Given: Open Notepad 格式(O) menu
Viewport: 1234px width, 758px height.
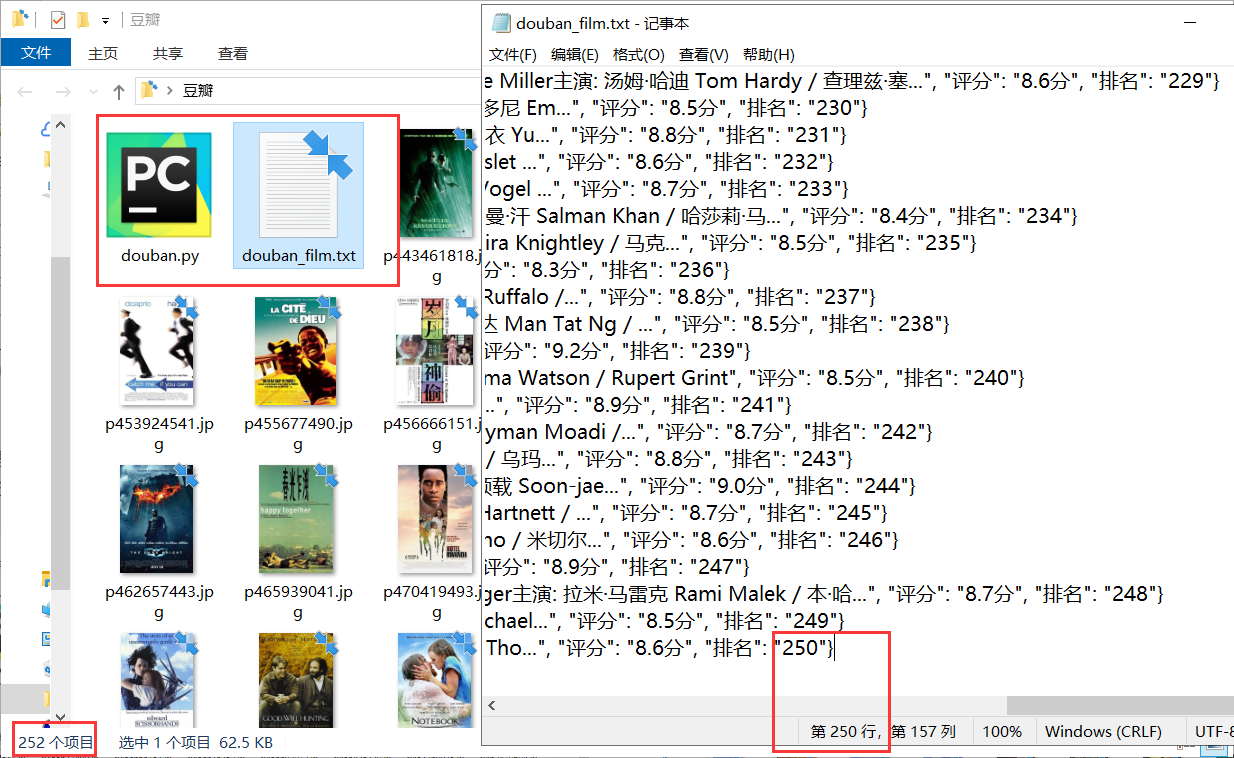Looking at the screenshot, I should click(x=638, y=55).
